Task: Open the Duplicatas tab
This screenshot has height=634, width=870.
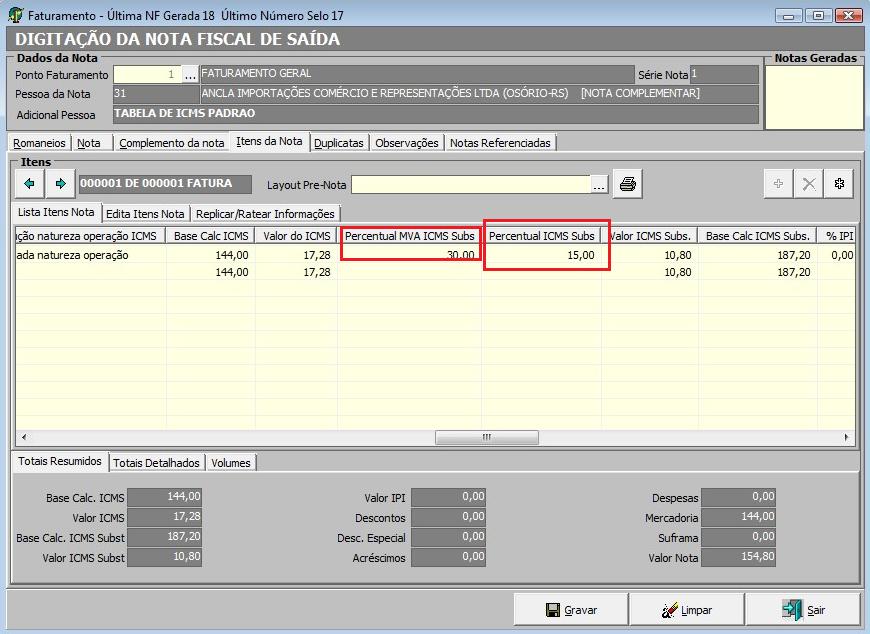Action: (x=338, y=143)
